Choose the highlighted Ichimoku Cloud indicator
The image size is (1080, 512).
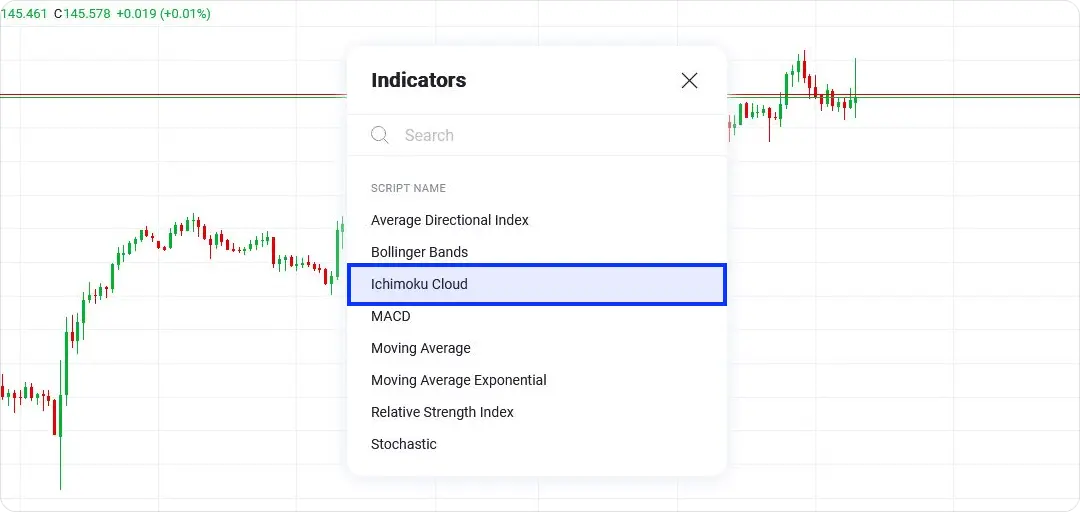[x=536, y=284]
